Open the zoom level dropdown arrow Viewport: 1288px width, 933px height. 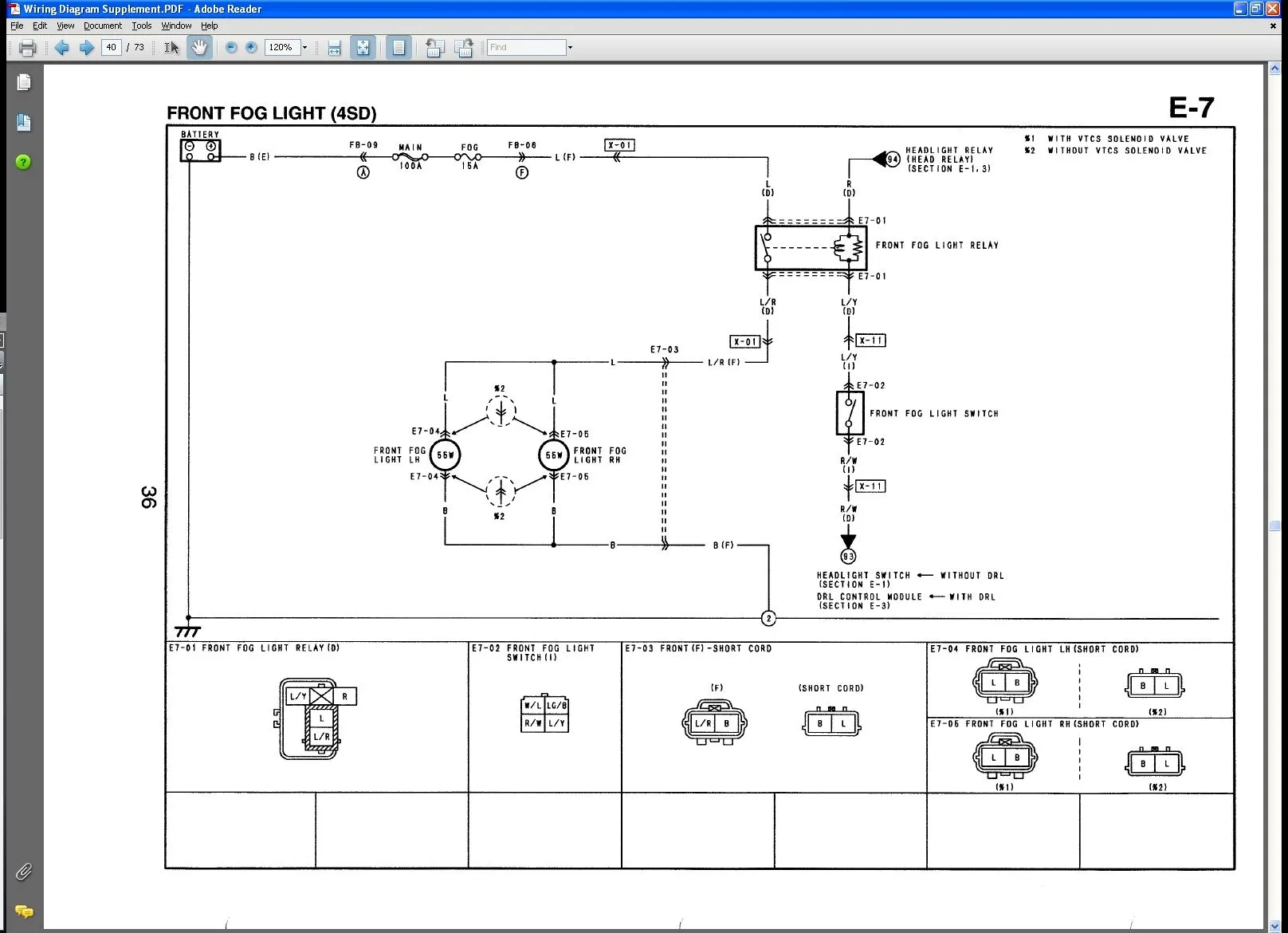304,47
